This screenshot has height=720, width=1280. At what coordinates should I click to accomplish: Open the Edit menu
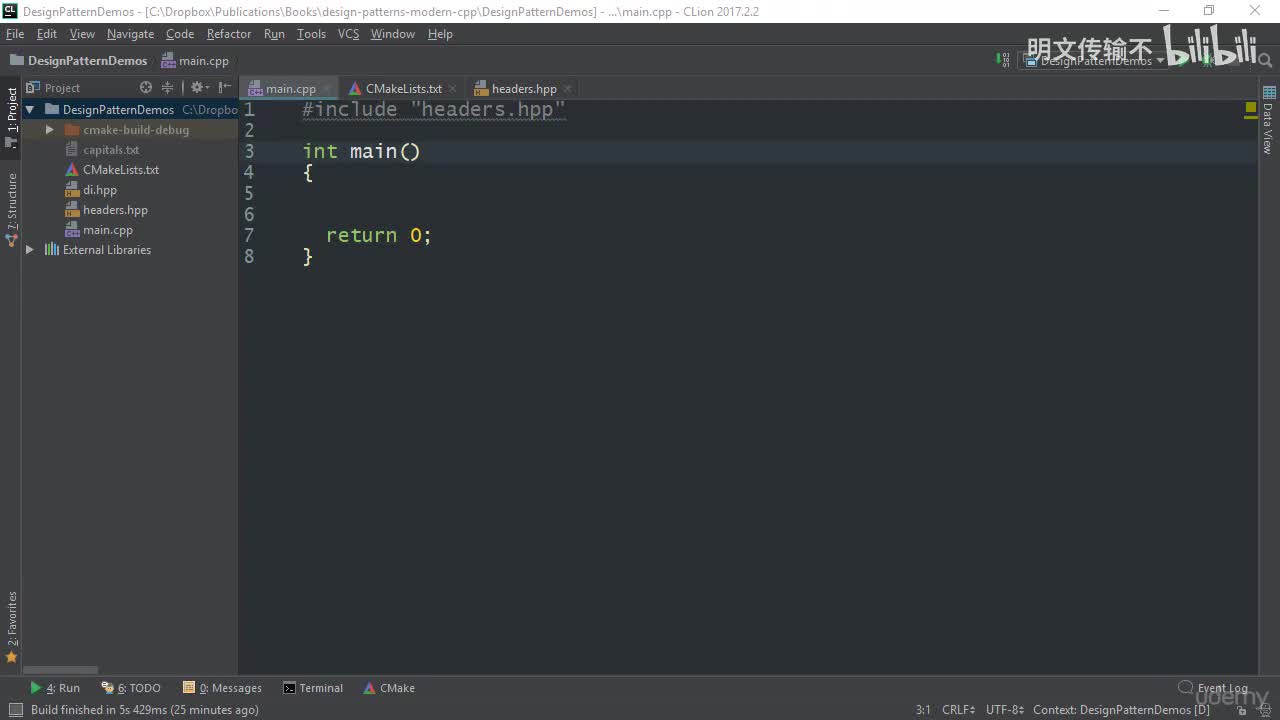47,34
